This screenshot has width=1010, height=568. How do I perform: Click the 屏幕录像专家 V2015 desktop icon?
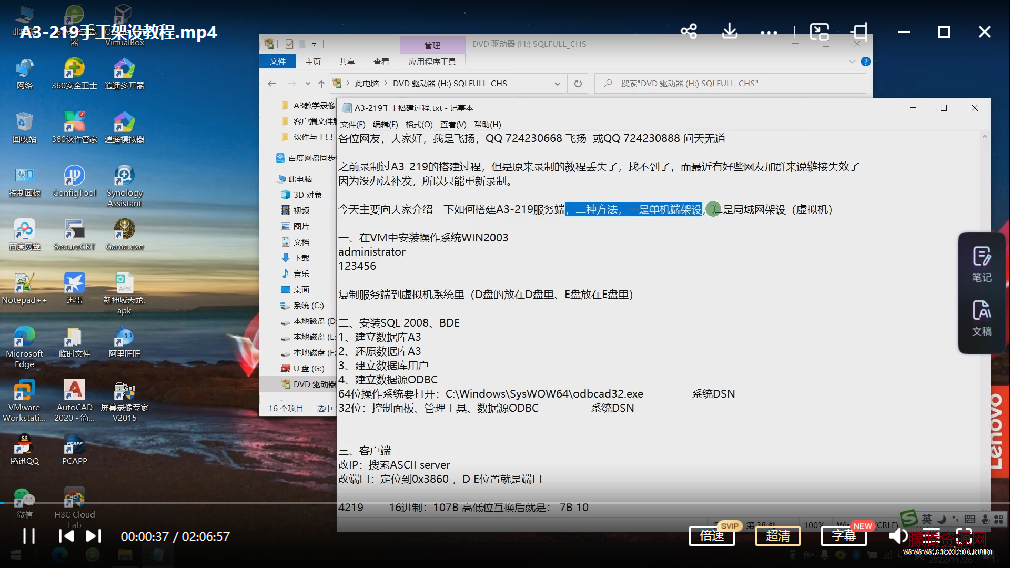pos(124,401)
